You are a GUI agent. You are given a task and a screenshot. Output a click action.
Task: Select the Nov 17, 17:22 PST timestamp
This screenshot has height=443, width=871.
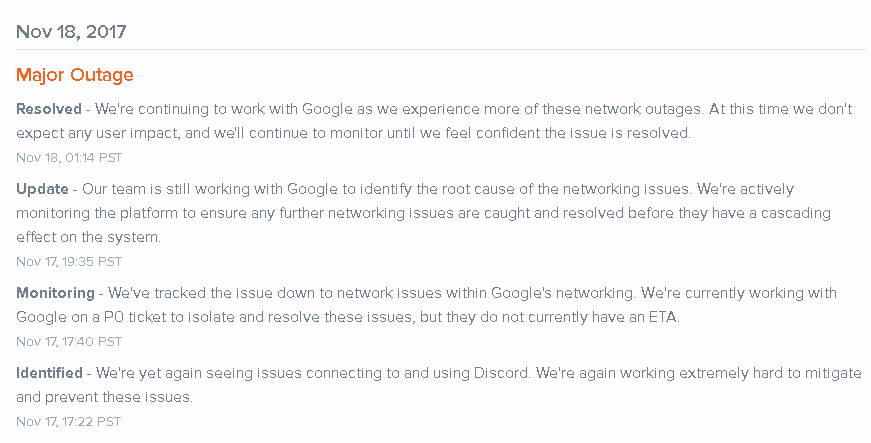(x=69, y=421)
